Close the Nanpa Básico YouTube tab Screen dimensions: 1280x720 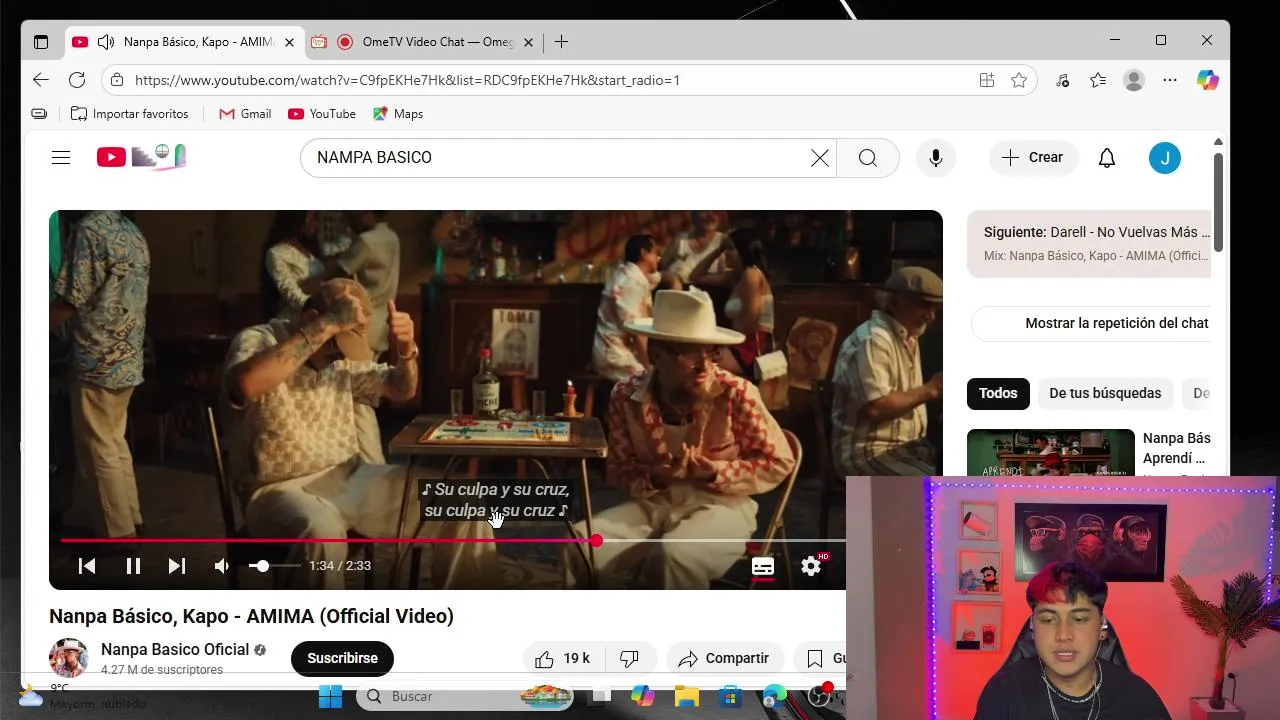point(289,42)
